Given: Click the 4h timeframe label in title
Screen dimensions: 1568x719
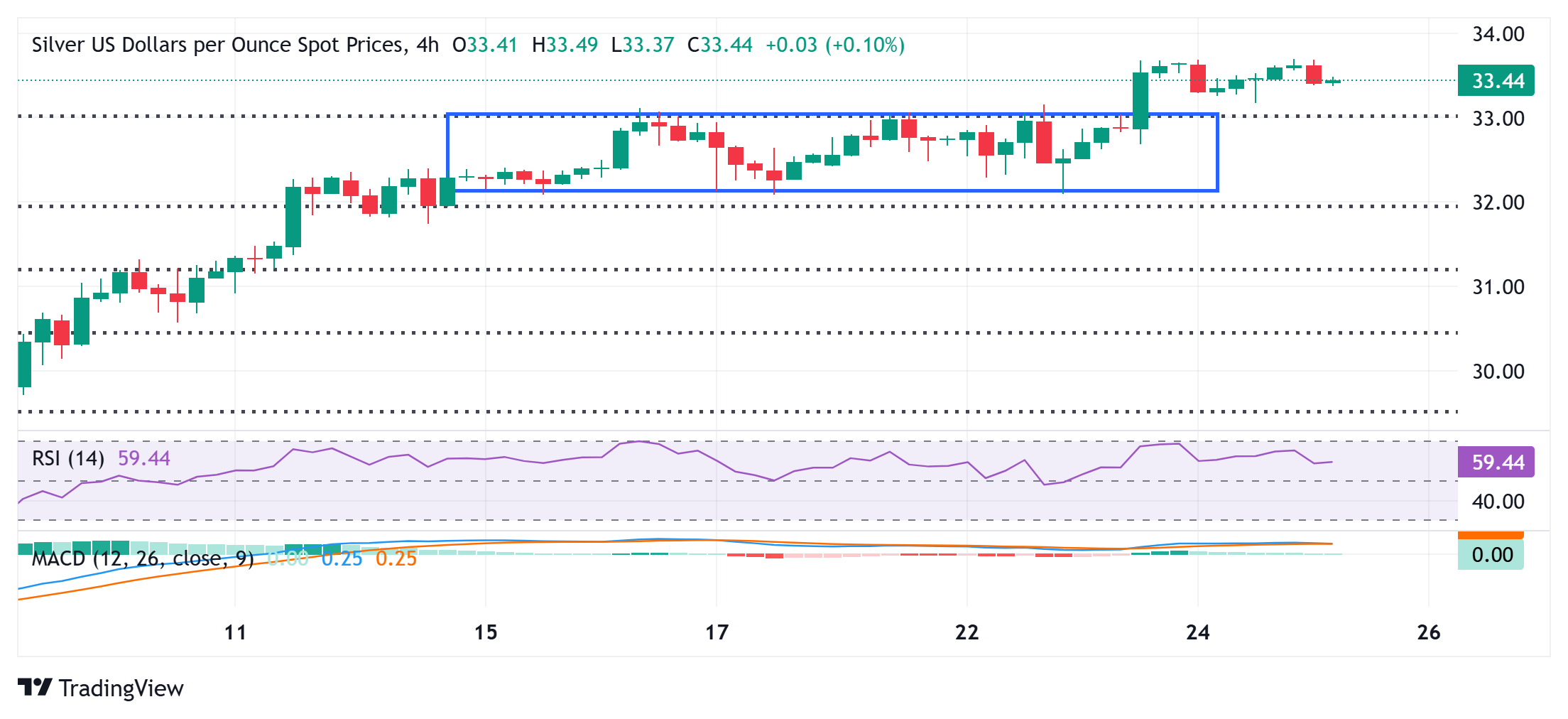Looking at the screenshot, I should (428, 45).
